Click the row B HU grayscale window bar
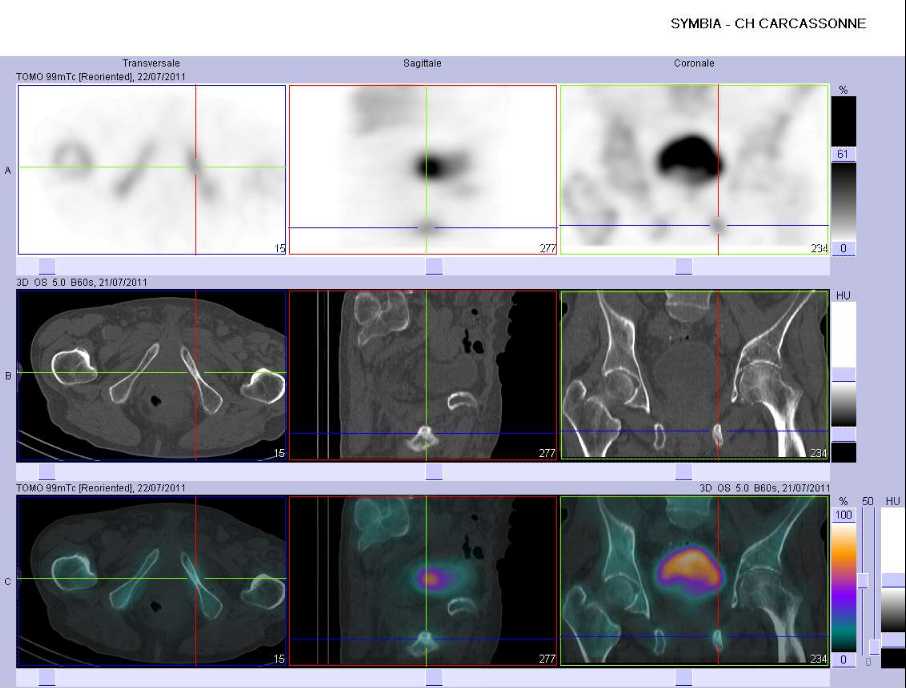Screen dimensions: 906x688 coord(843,404)
